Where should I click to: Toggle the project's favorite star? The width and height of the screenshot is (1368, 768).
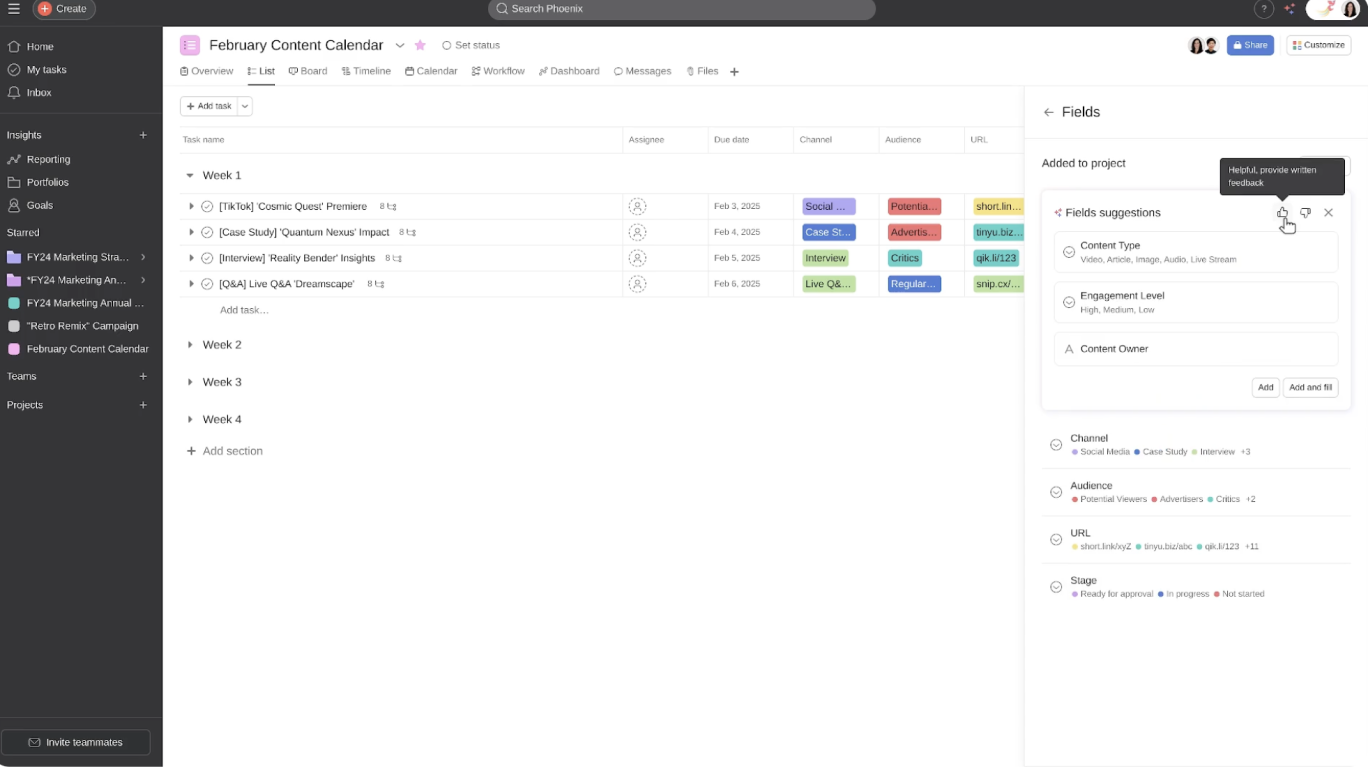click(x=420, y=45)
